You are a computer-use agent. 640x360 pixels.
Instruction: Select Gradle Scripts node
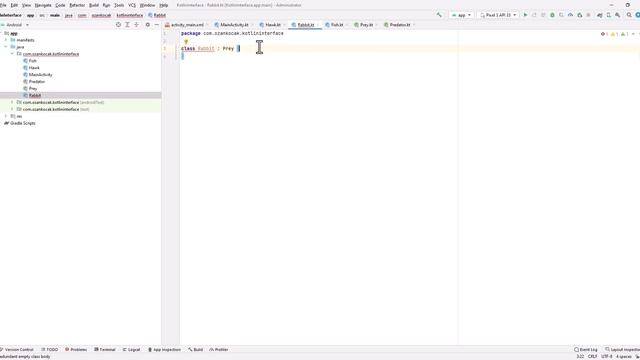pyautogui.click(x=22, y=123)
